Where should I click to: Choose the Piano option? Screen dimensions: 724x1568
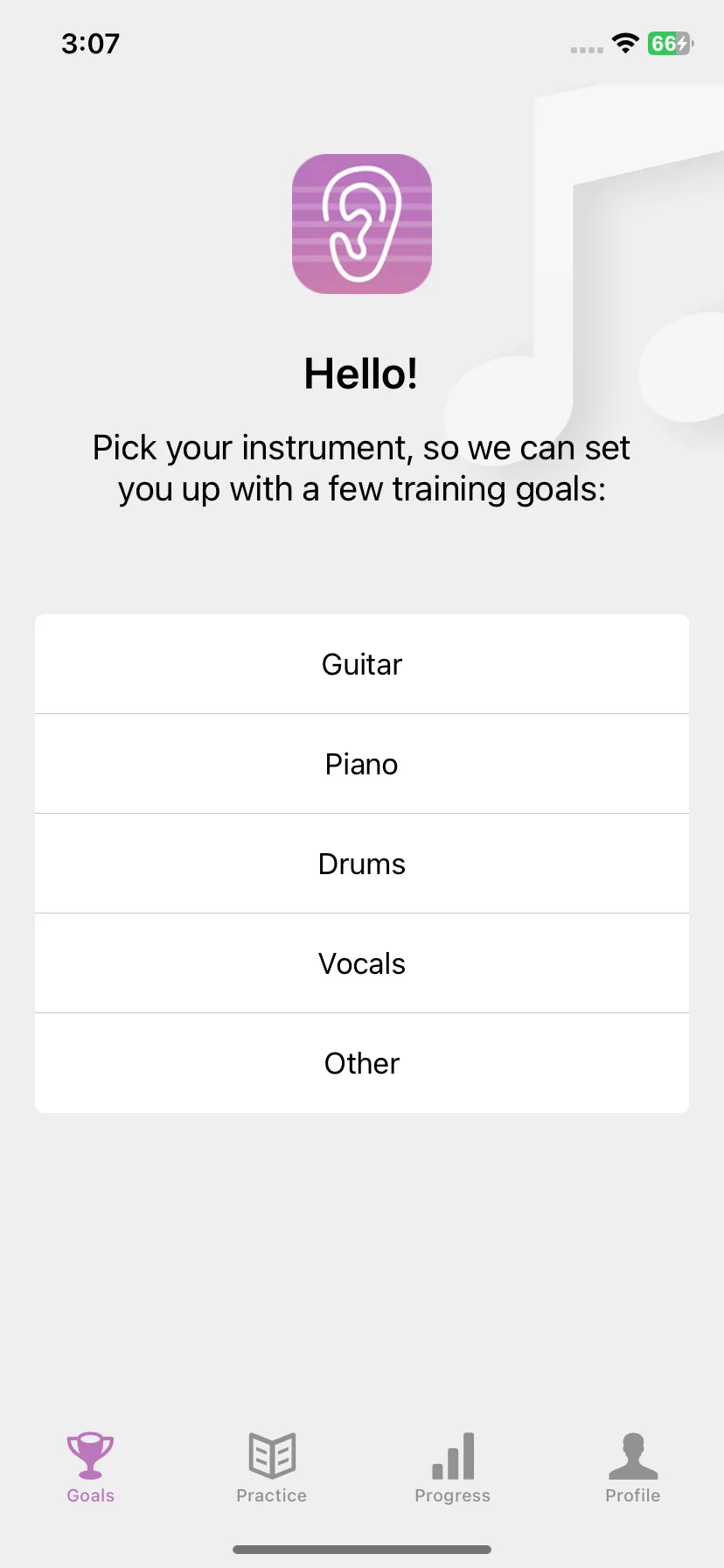(362, 764)
